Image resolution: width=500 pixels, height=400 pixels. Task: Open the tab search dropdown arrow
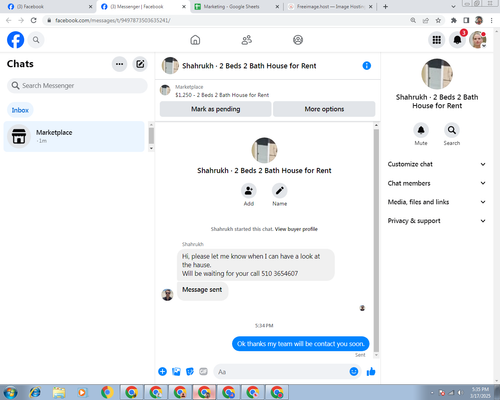(453, 6)
